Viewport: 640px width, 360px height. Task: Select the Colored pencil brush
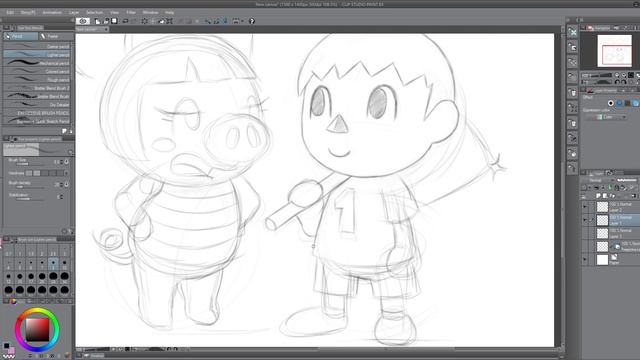click(x=37, y=71)
